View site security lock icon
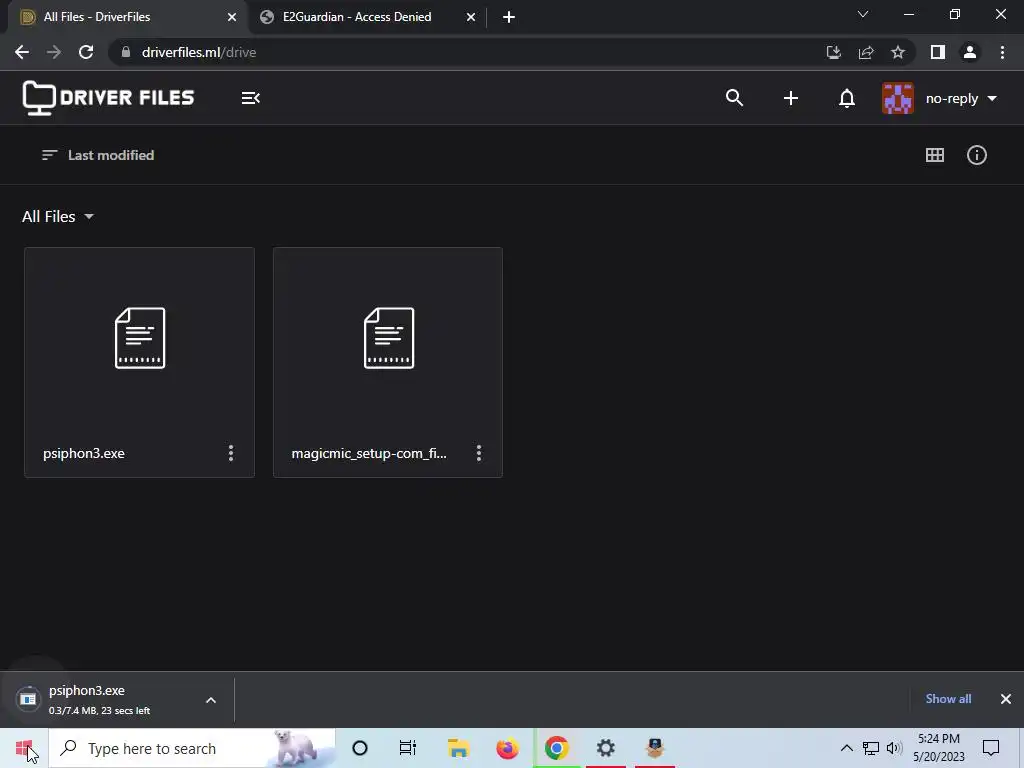The height and width of the screenshot is (768, 1024). (126, 52)
